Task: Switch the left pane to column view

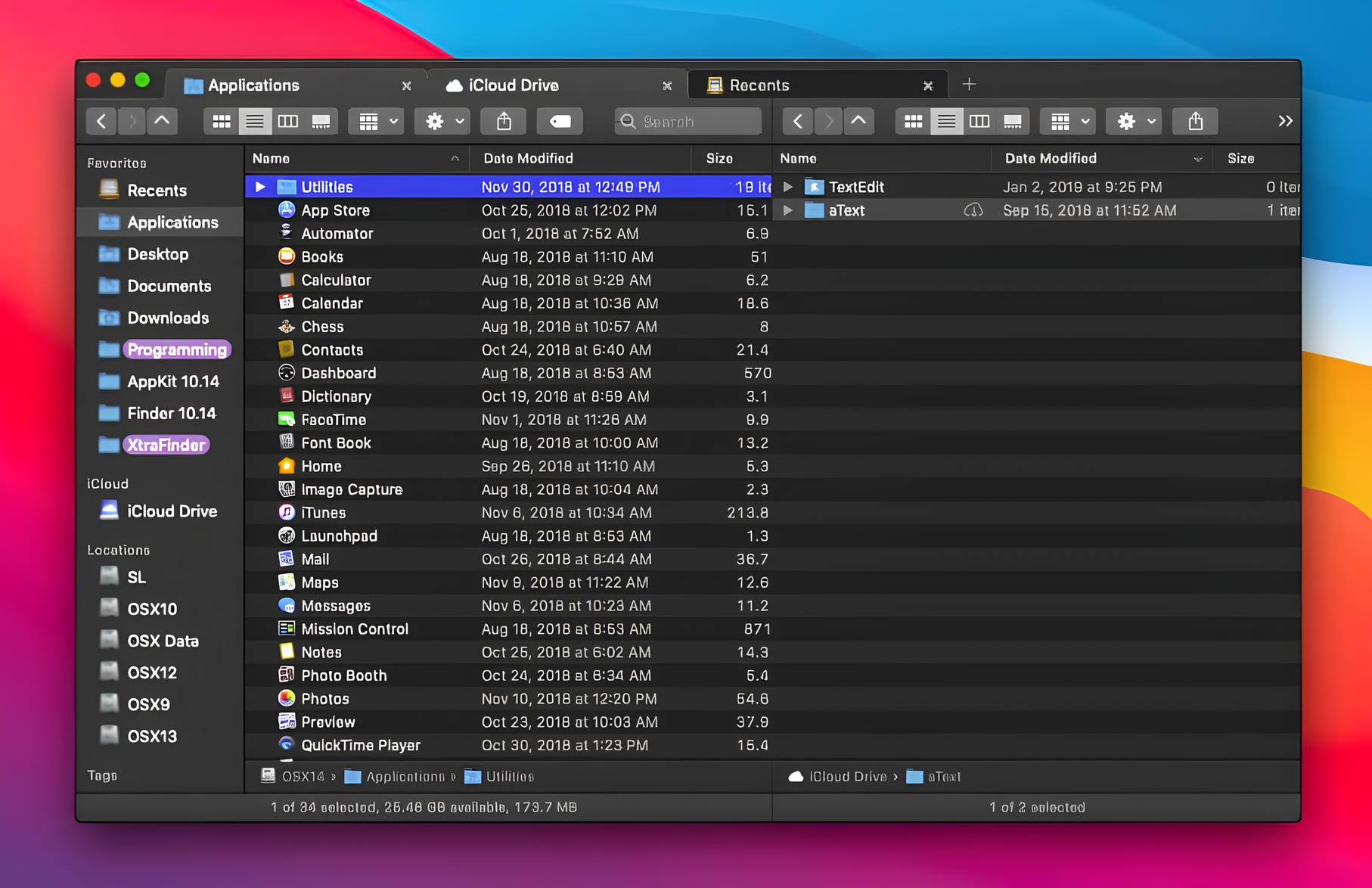Action: pyautogui.click(x=289, y=121)
